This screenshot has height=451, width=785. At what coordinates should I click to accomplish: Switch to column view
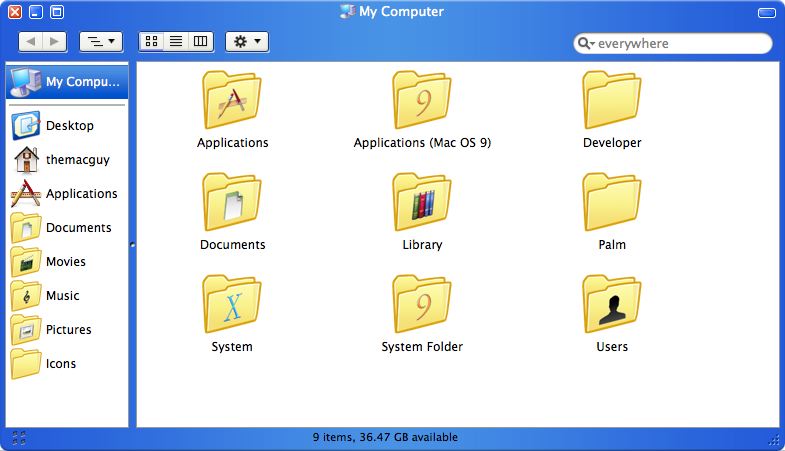pos(201,42)
